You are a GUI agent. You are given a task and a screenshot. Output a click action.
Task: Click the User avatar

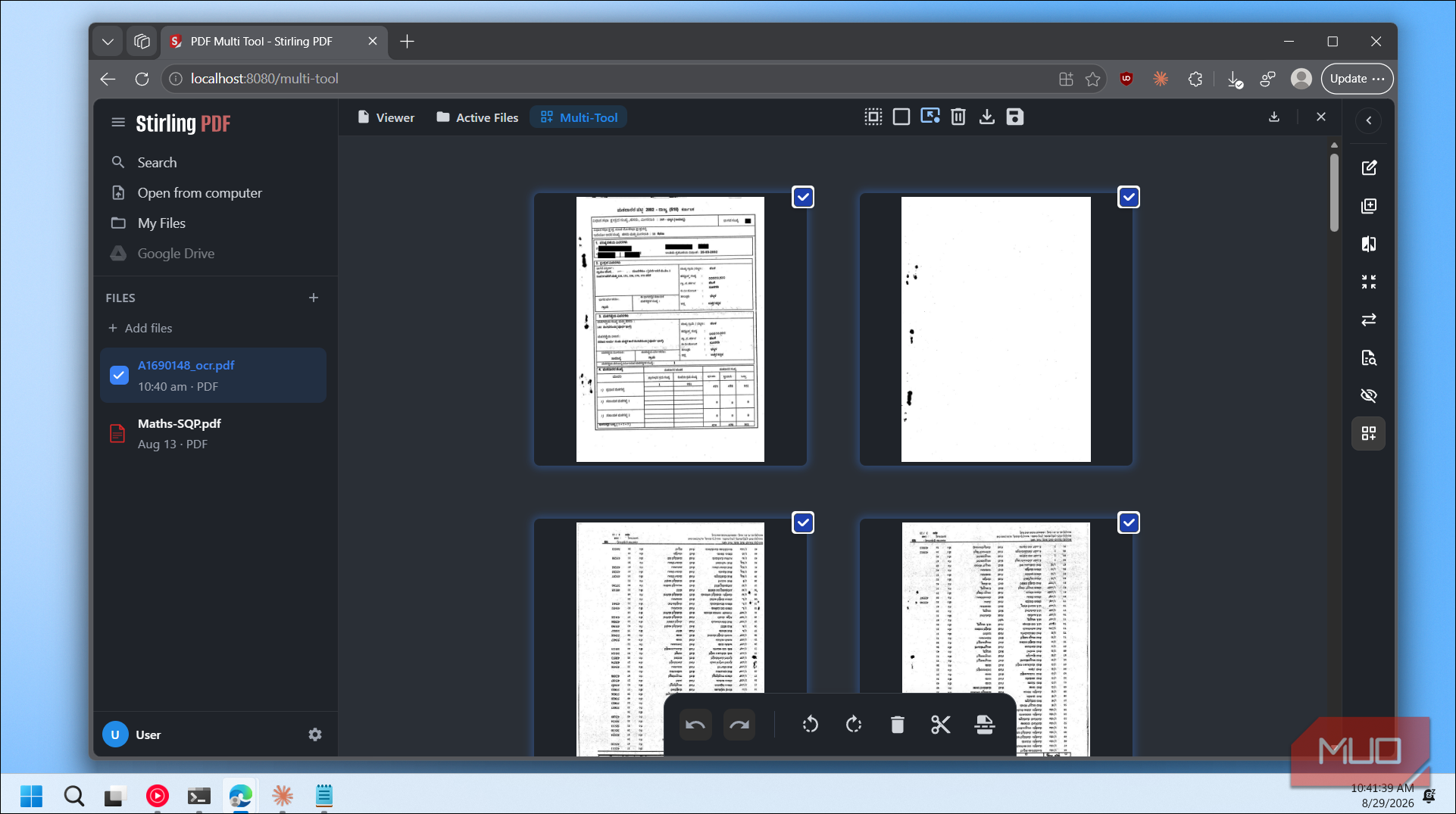115,734
